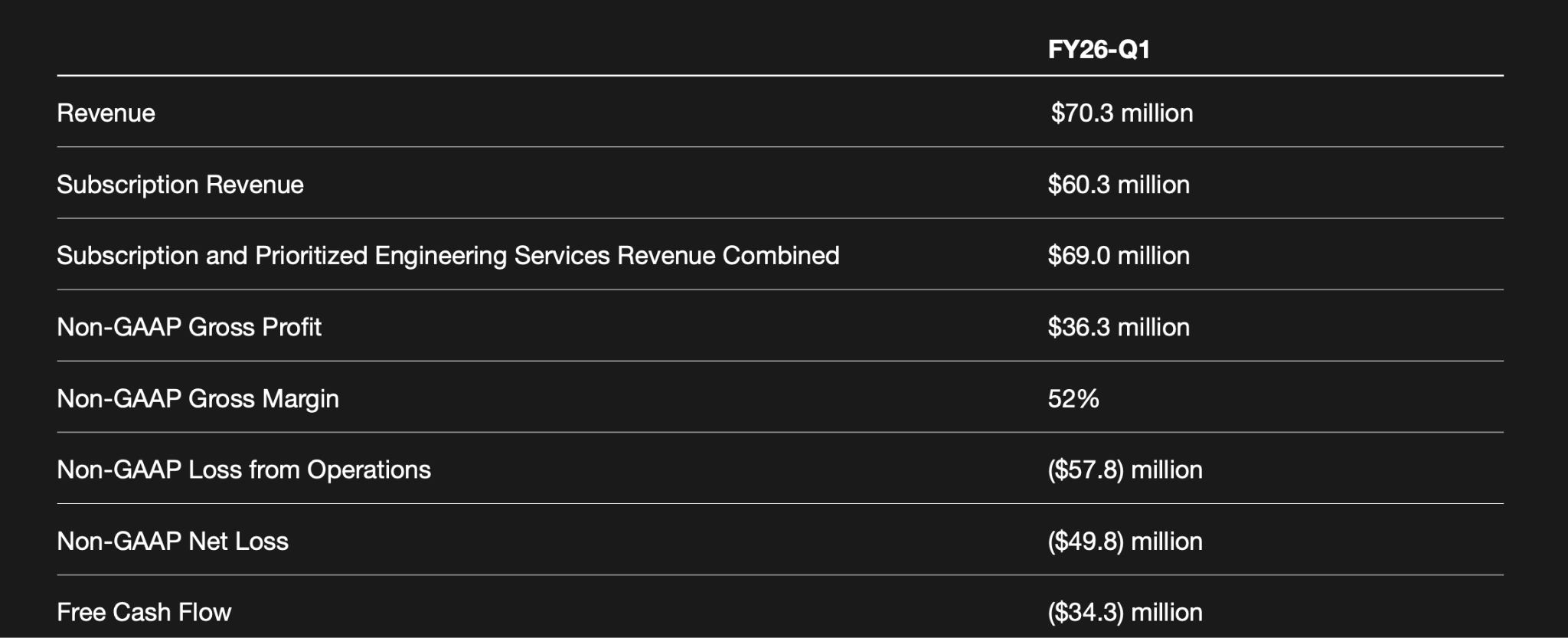
Task: Select the 52% gross margin value
Action: [x=1073, y=399]
